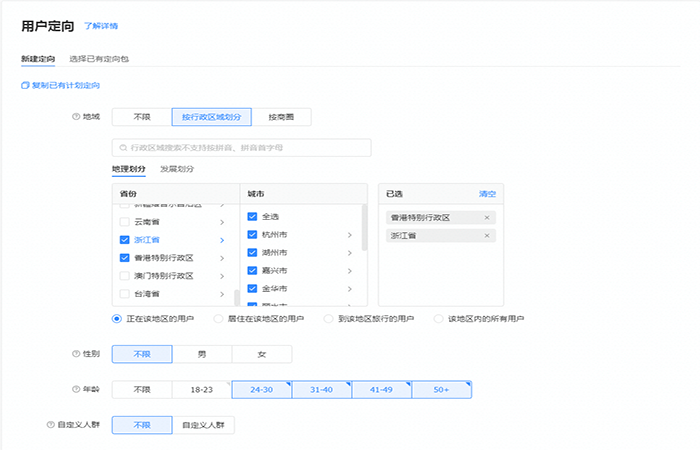Click the help icon beside 性别

point(76,354)
